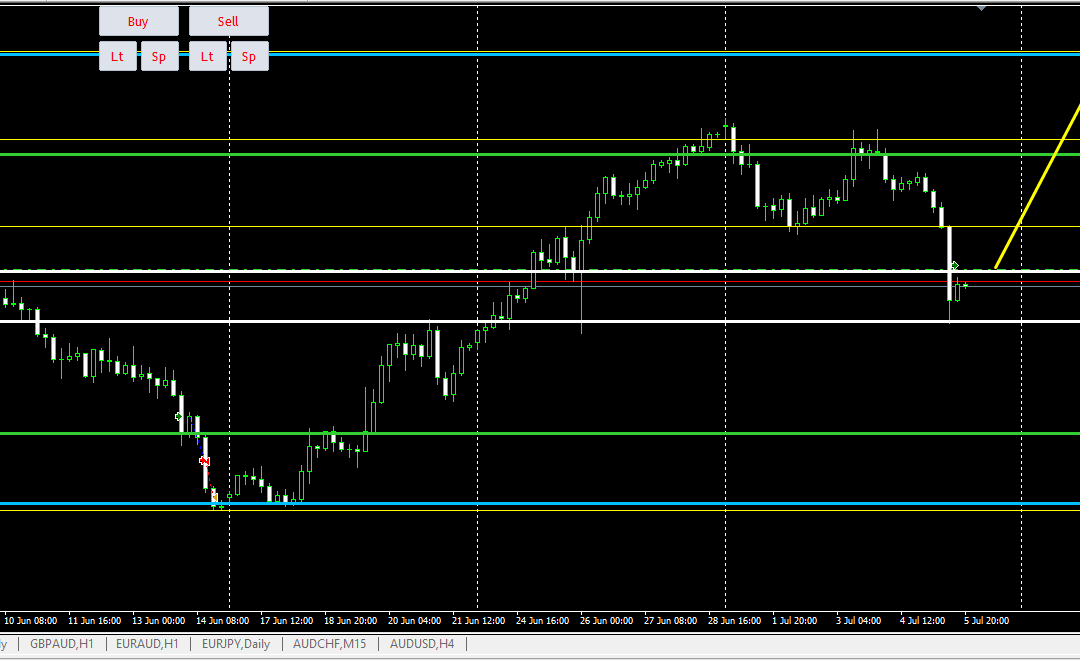Click the 14 Jun 08:00 time axis label
Screen dimensions: 1080x660
(222, 620)
